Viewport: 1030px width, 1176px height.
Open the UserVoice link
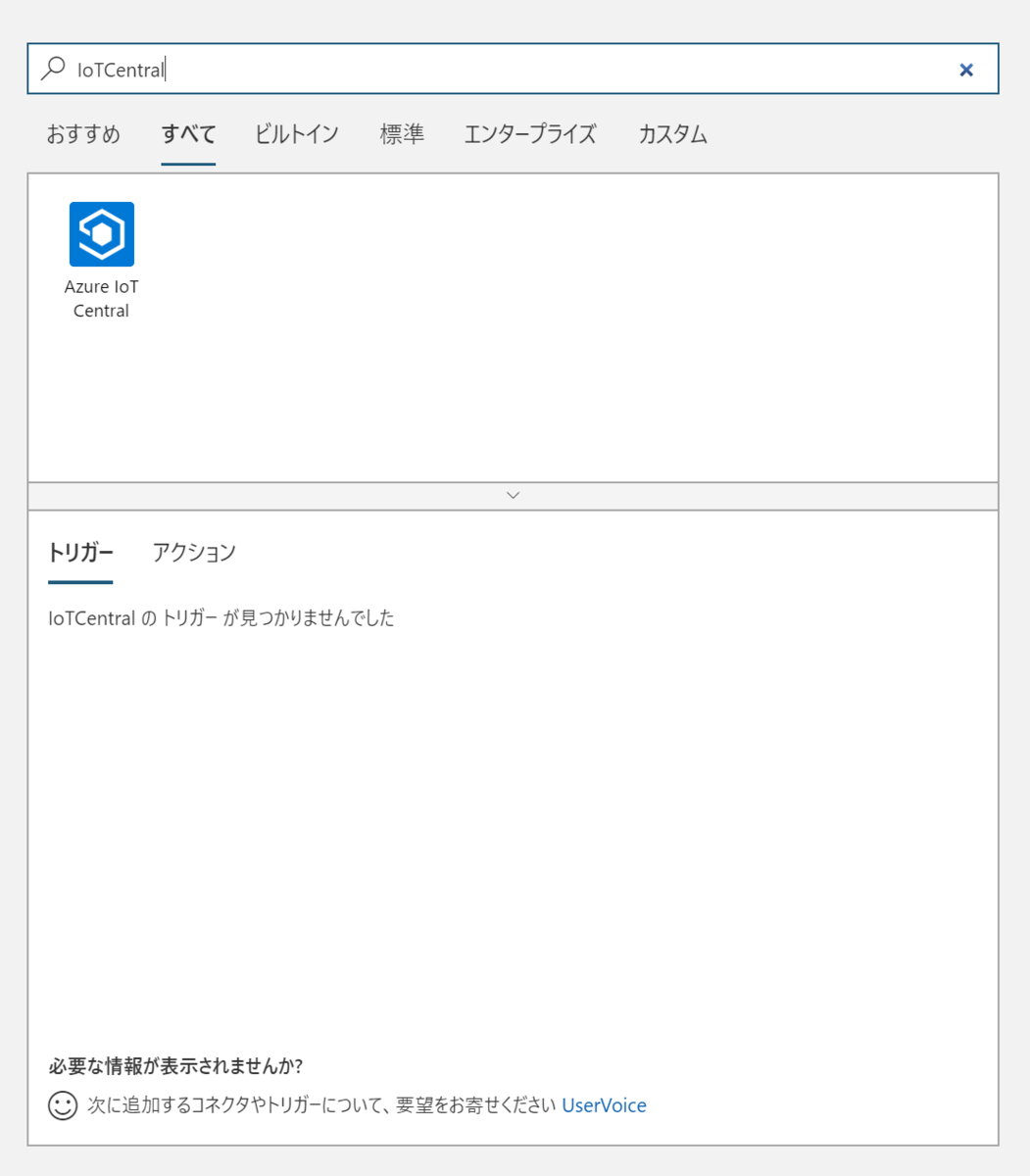[604, 1105]
